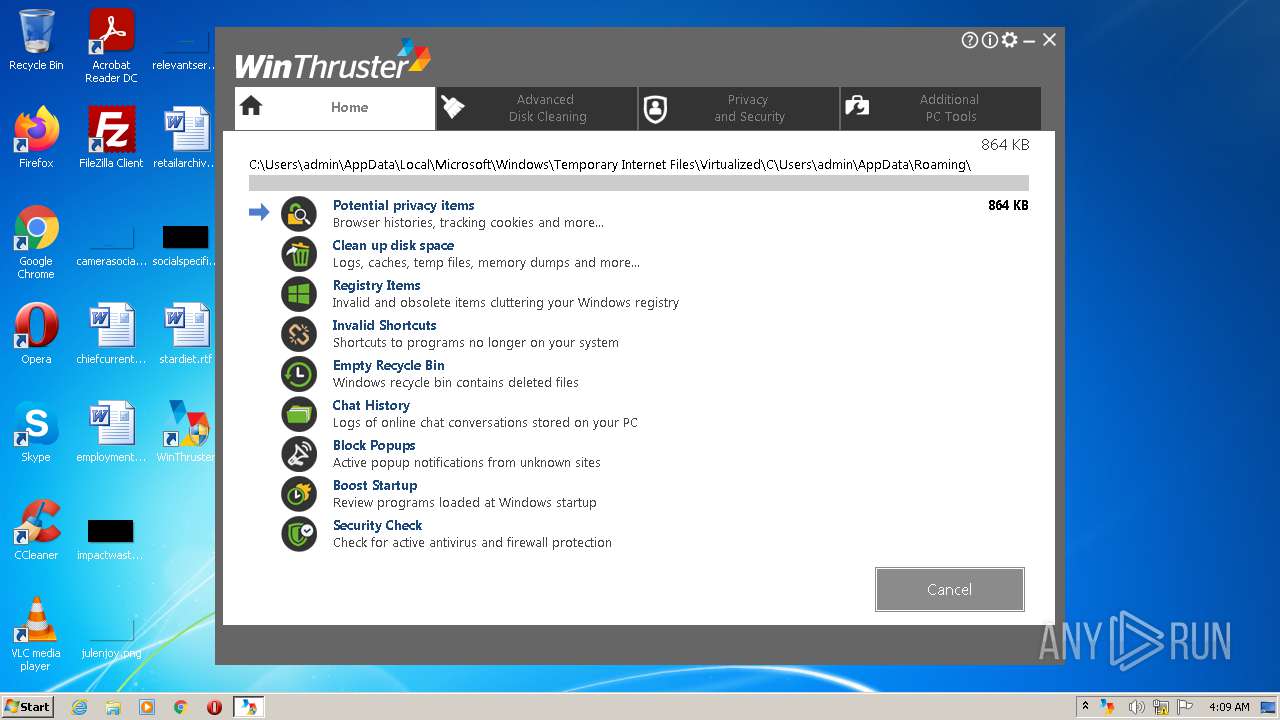Click the Security Check shield icon
This screenshot has height=720, width=1280.
(299, 533)
